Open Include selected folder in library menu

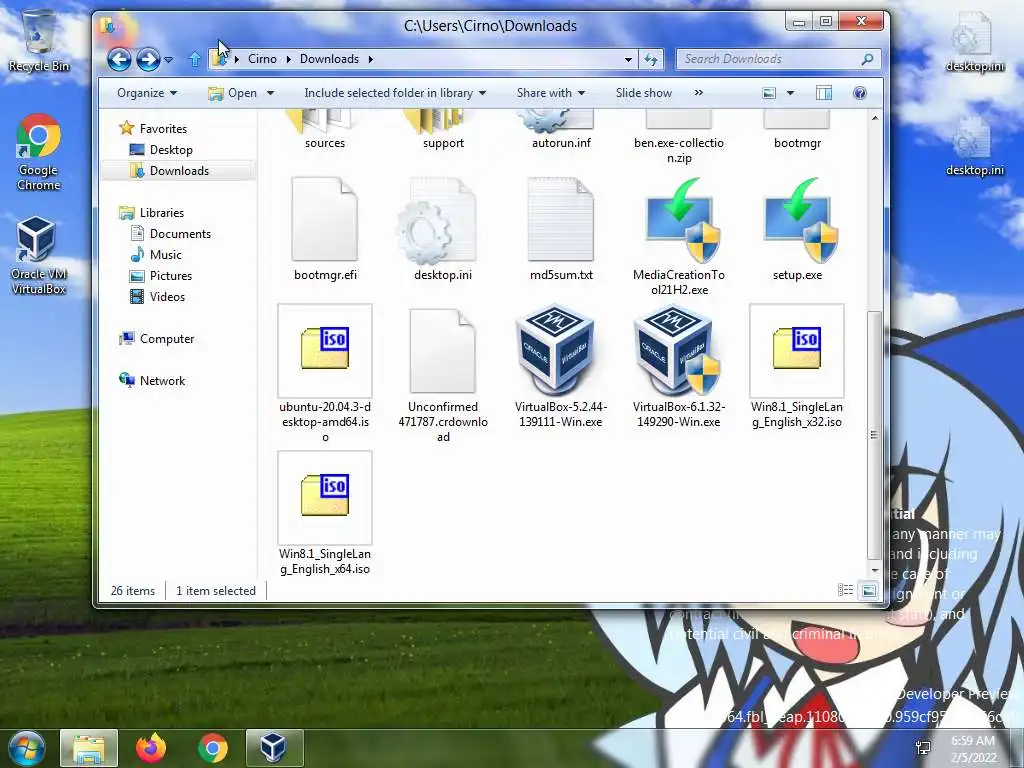(395, 93)
